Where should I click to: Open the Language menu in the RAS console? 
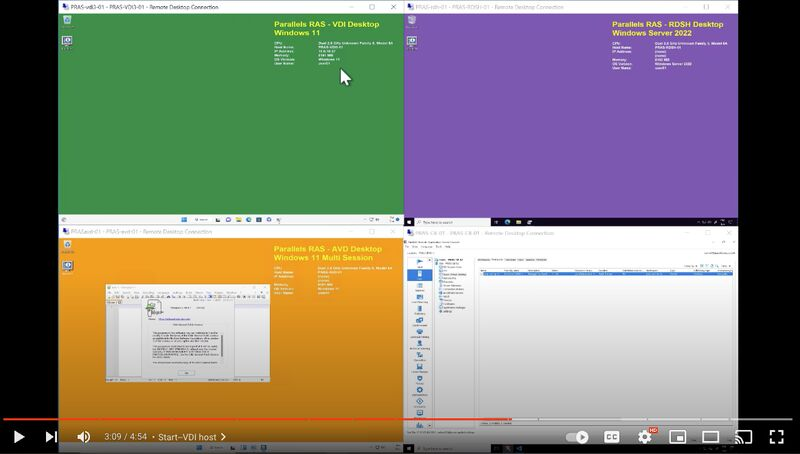point(428,247)
